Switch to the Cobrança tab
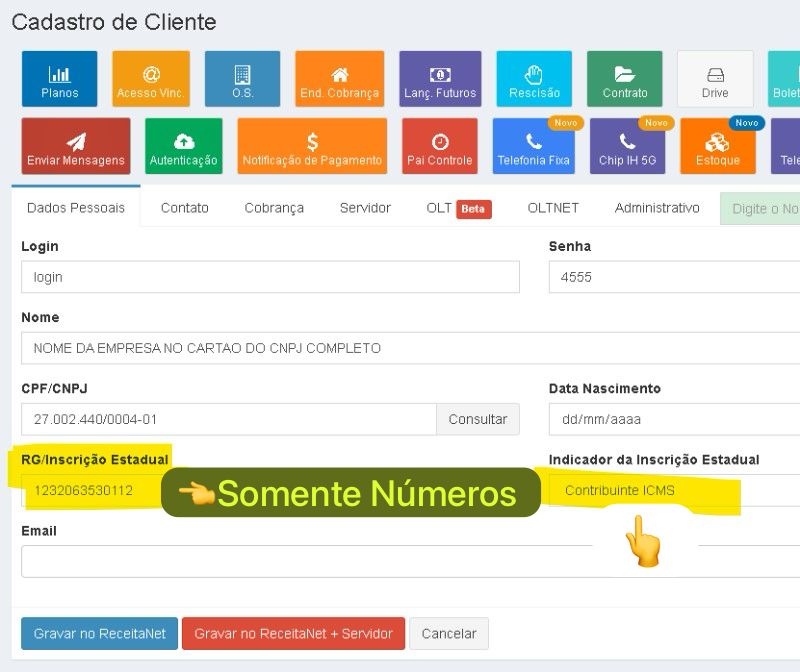Screen dimensions: 800x672 [x=274, y=208]
